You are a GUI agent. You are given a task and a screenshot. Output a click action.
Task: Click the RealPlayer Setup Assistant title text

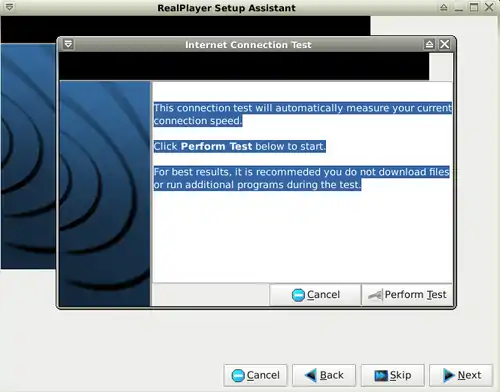227,8
